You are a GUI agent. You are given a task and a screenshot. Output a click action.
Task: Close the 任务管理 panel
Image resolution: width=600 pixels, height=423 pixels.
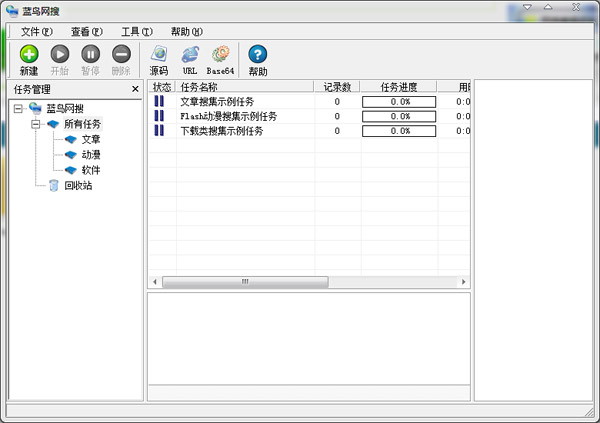(135, 89)
